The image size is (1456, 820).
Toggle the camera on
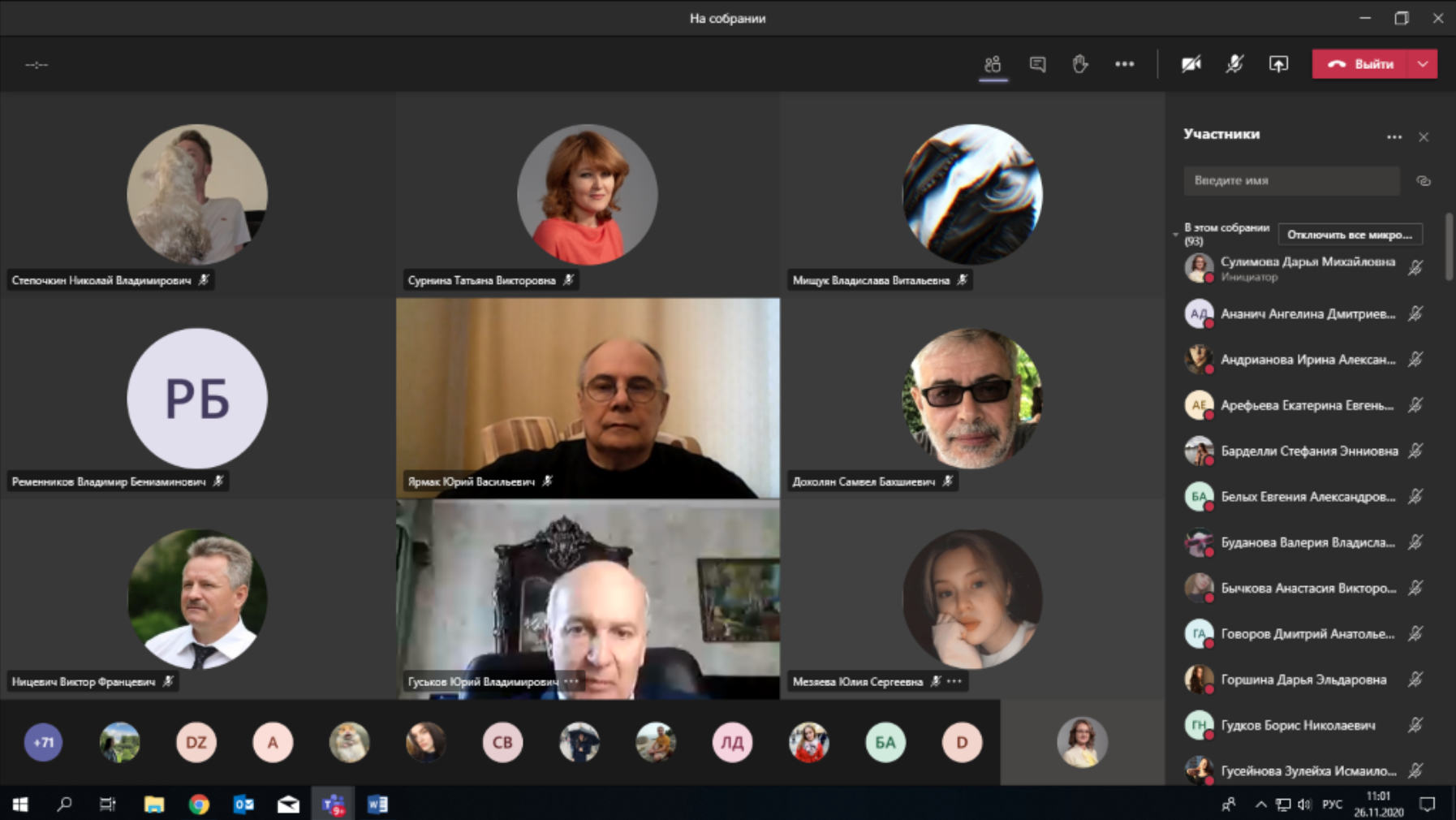click(x=1191, y=64)
